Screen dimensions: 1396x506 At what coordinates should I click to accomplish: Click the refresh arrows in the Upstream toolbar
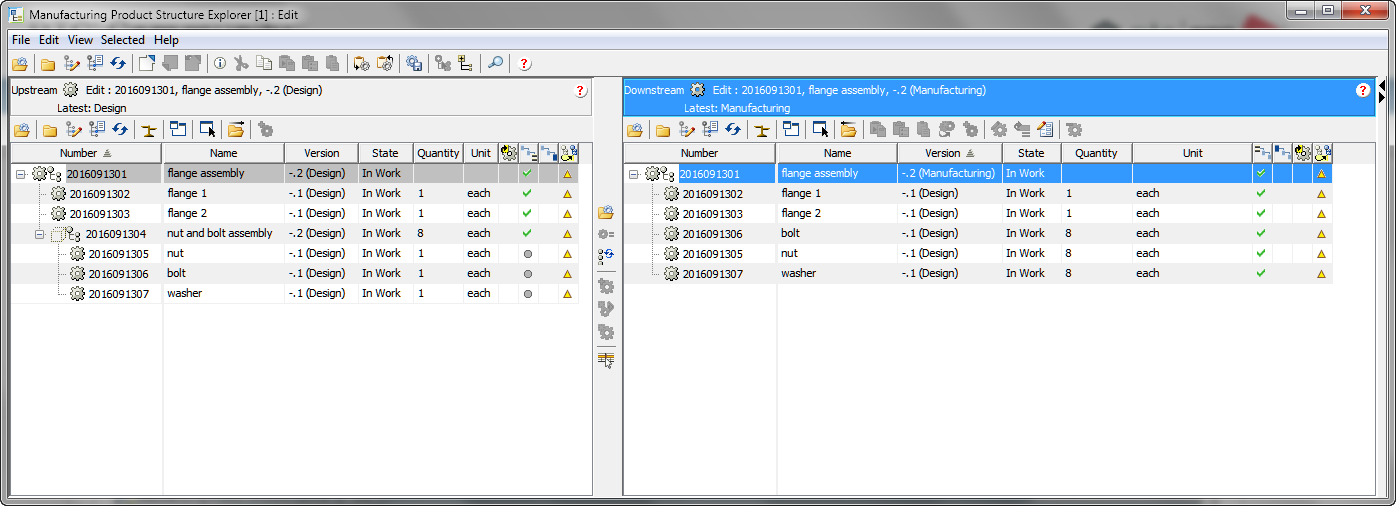click(x=119, y=129)
